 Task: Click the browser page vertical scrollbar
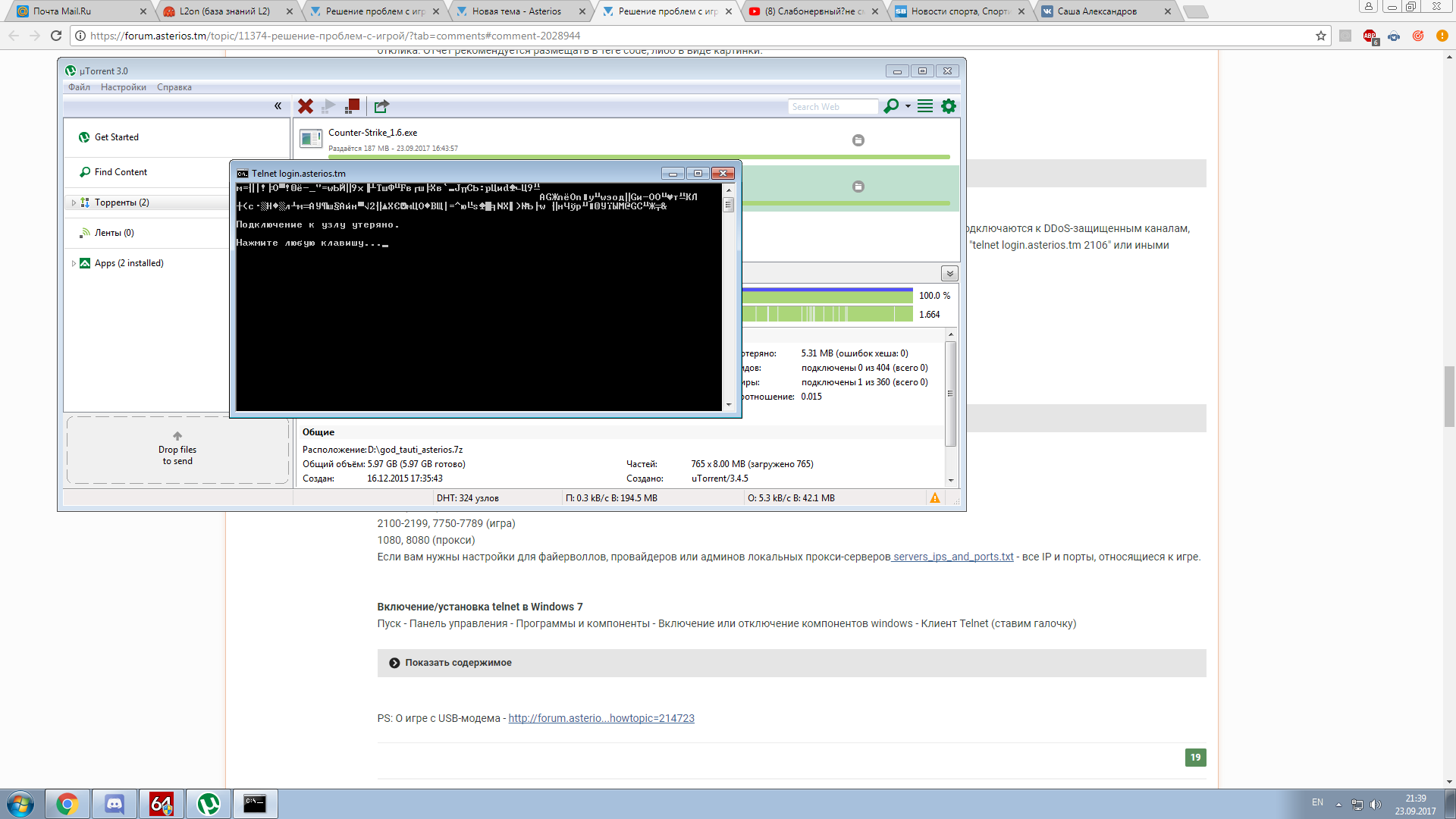point(1449,396)
